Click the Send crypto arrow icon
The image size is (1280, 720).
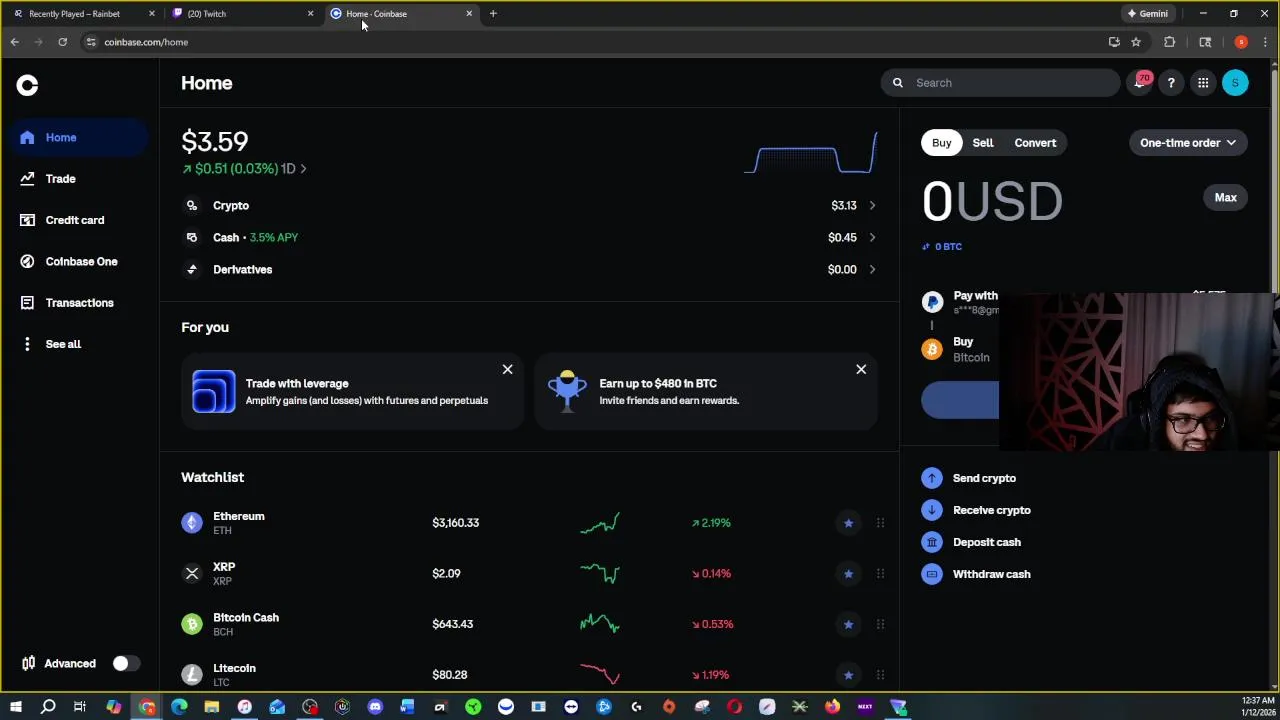click(932, 478)
